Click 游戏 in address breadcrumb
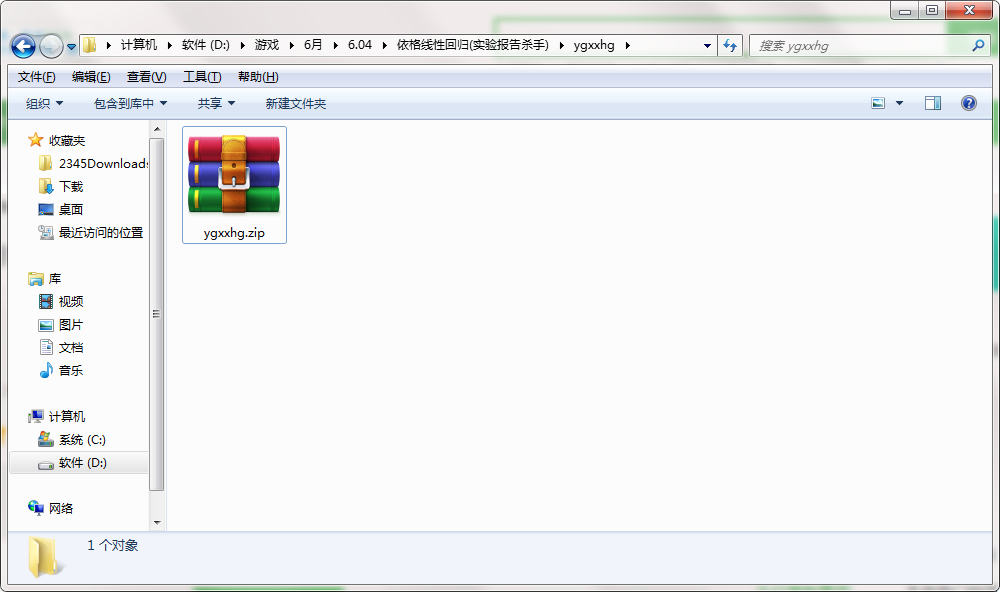1000x592 pixels. click(x=267, y=45)
